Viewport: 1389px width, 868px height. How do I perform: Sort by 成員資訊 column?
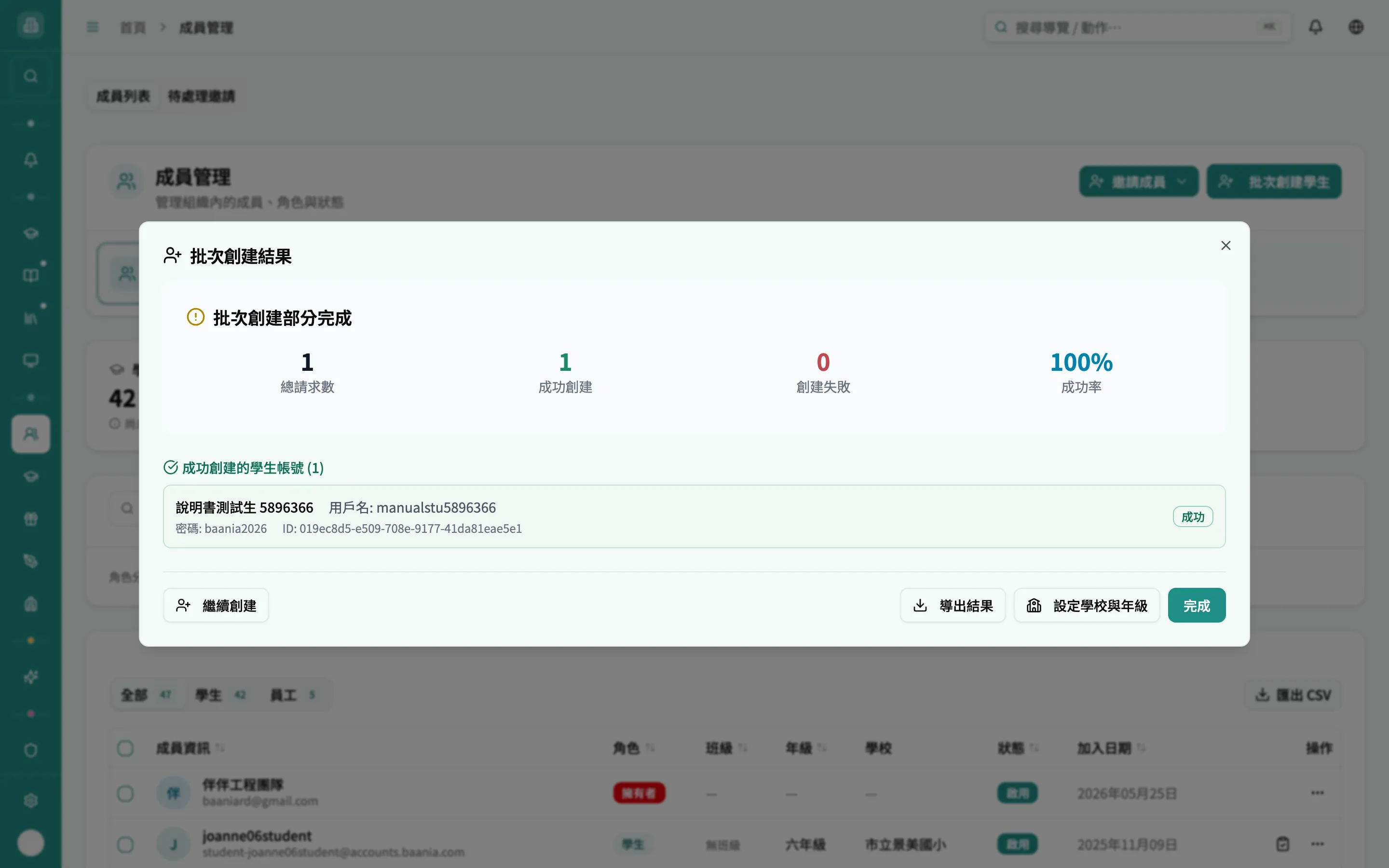pos(190,748)
